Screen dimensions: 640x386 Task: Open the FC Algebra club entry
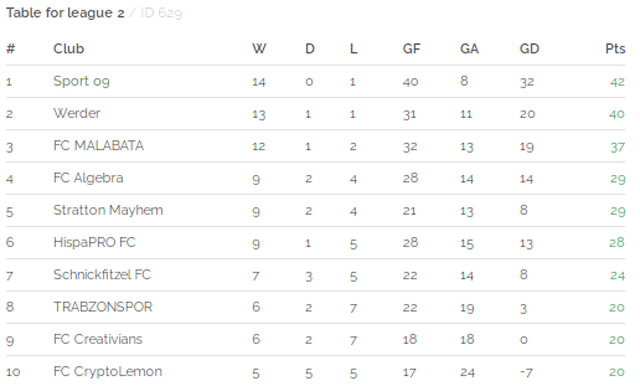pos(88,178)
